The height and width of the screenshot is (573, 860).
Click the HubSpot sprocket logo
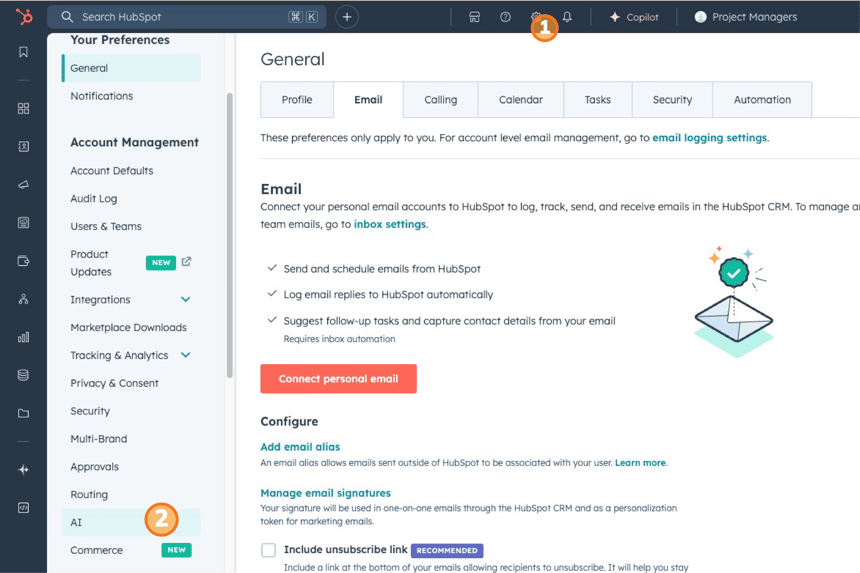coord(24,16)
